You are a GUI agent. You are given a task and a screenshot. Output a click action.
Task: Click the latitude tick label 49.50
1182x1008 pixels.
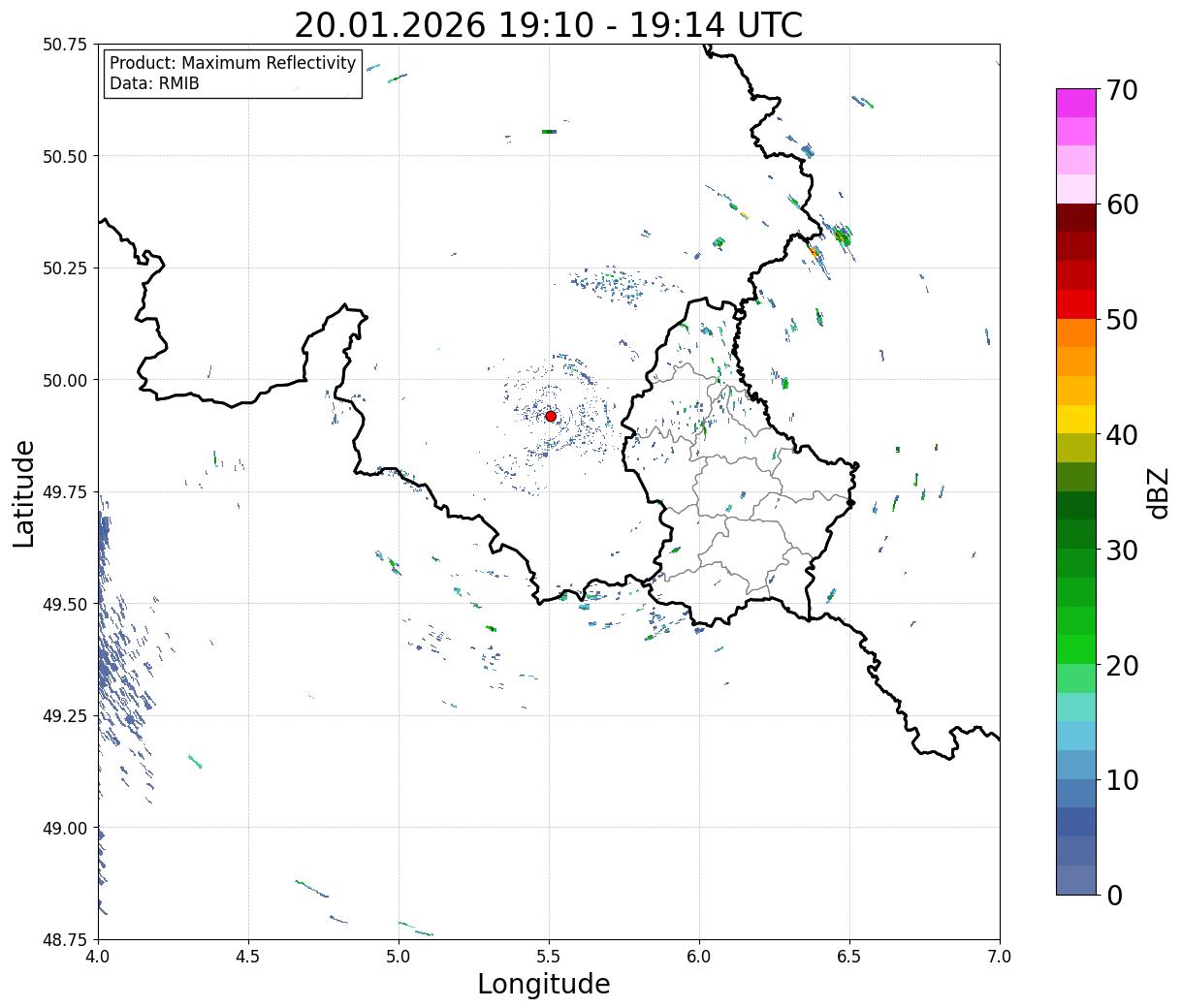click(x=65, y=604)
